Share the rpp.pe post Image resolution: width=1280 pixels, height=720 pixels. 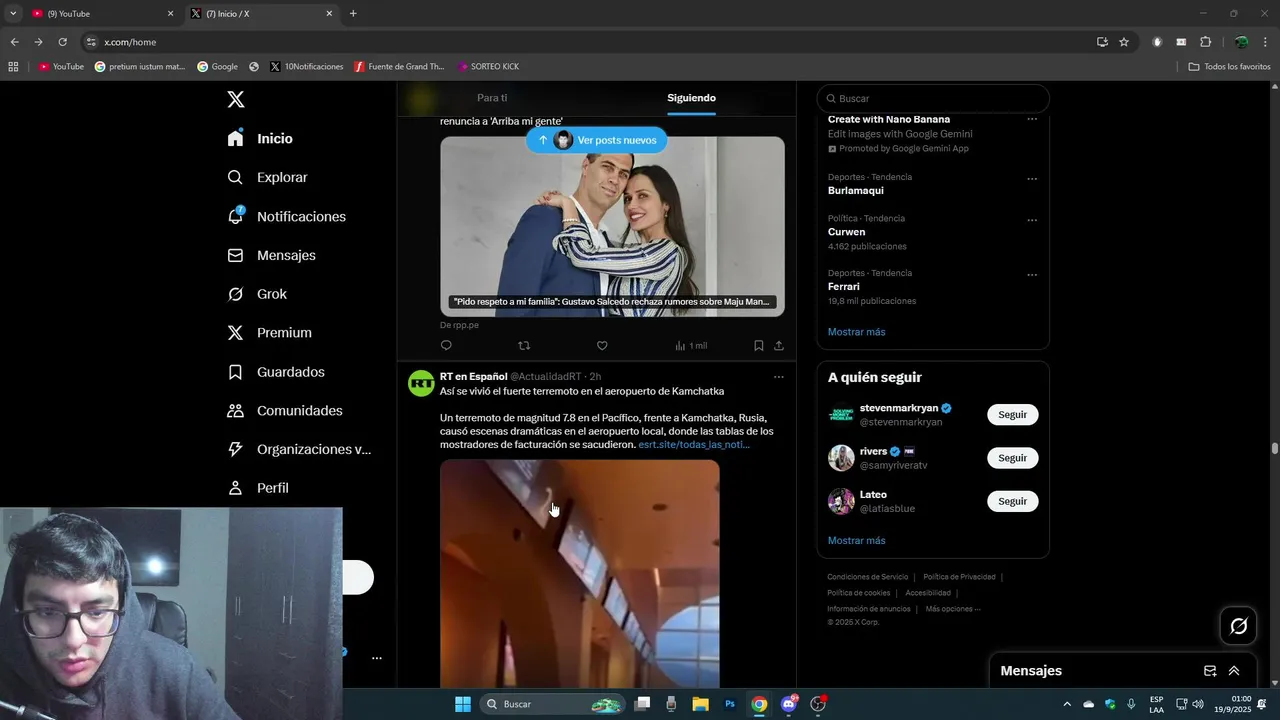779,346
